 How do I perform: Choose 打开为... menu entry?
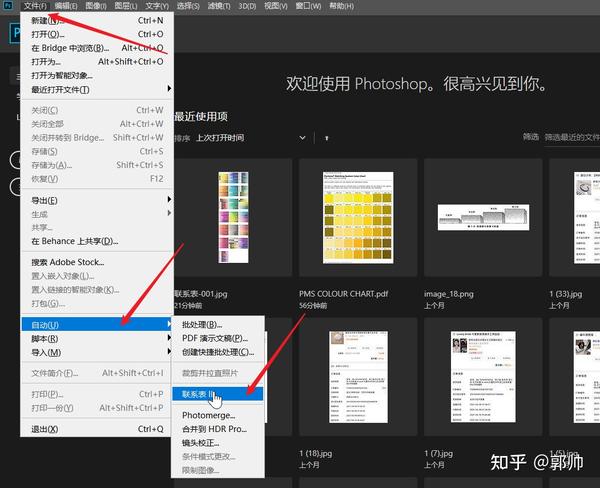(97, 62)
